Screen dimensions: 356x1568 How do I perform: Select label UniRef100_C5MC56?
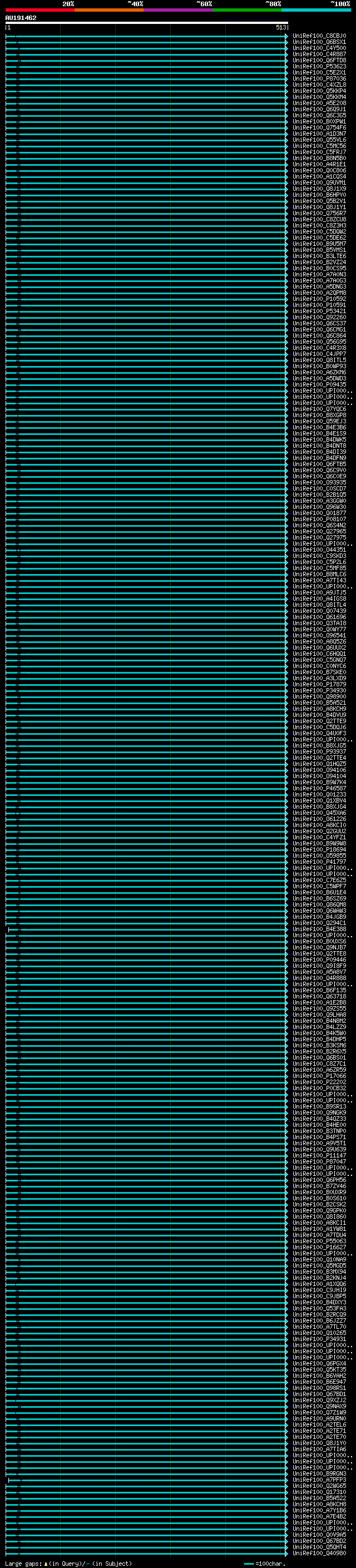[319, 146]
